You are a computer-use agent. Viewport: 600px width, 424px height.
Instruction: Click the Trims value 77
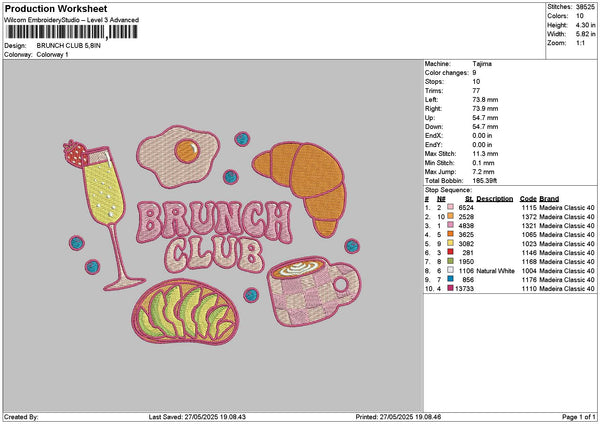pos(476,91)
